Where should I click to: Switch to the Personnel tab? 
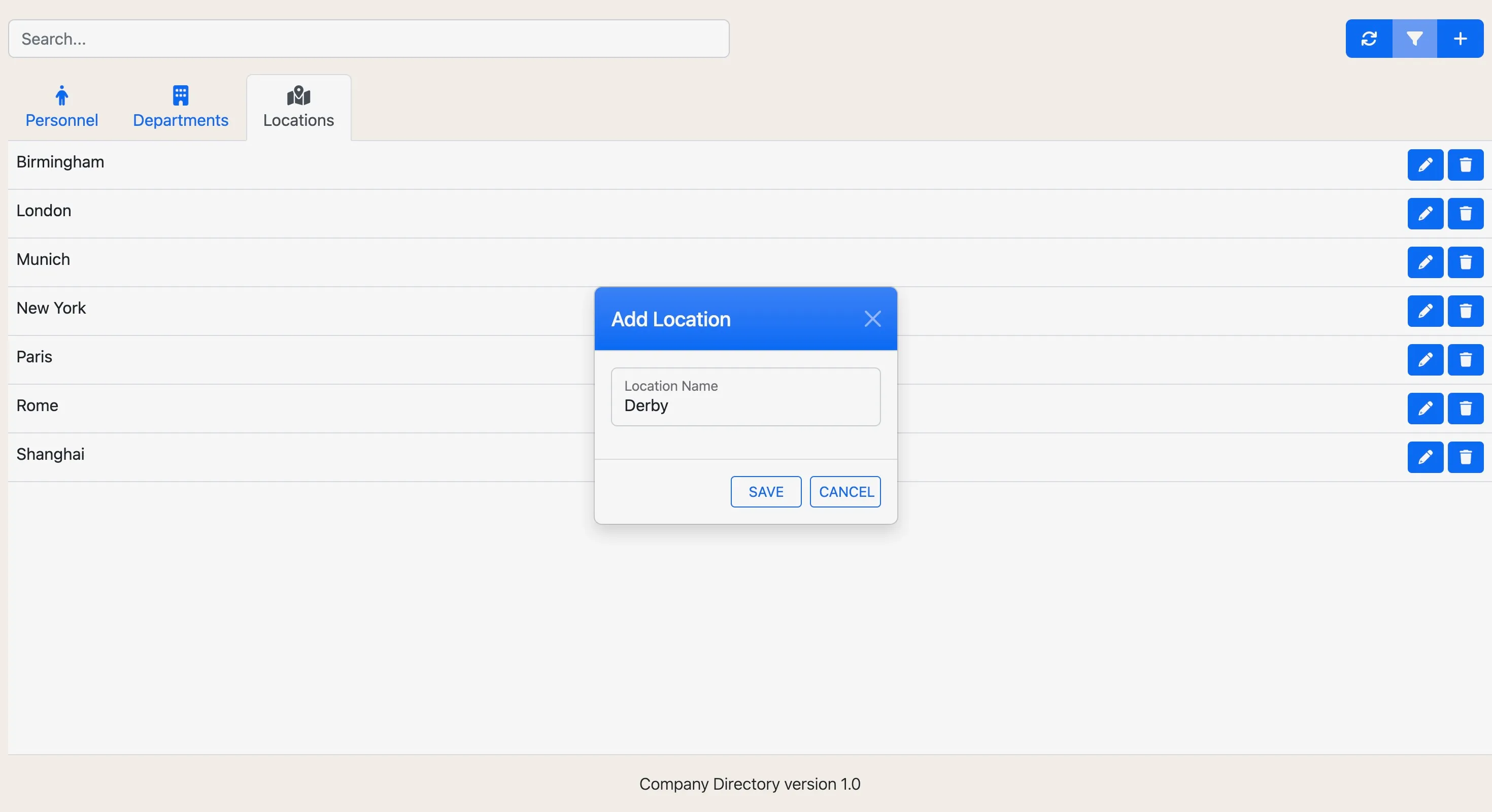pyautogui.click(x=61, y=120)
